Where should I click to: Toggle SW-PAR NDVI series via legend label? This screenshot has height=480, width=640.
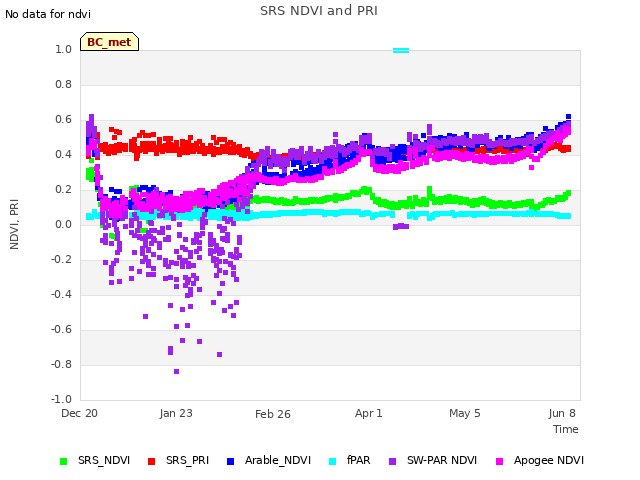coord(442,460)
